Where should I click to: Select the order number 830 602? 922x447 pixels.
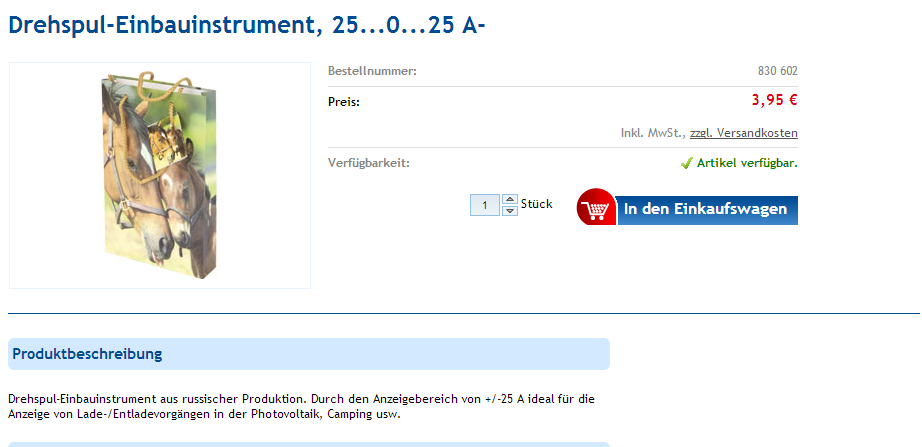coord(777,72)
